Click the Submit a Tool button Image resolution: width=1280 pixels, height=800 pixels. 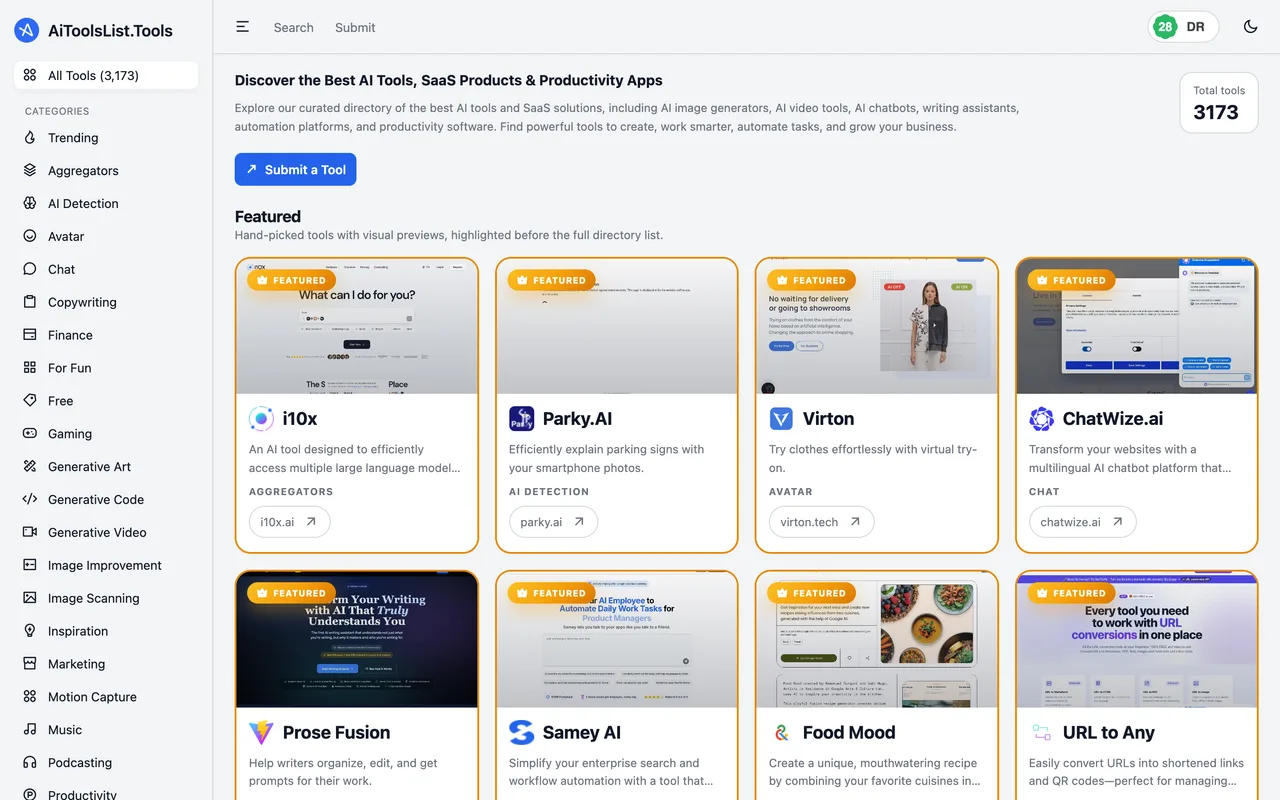295,169
